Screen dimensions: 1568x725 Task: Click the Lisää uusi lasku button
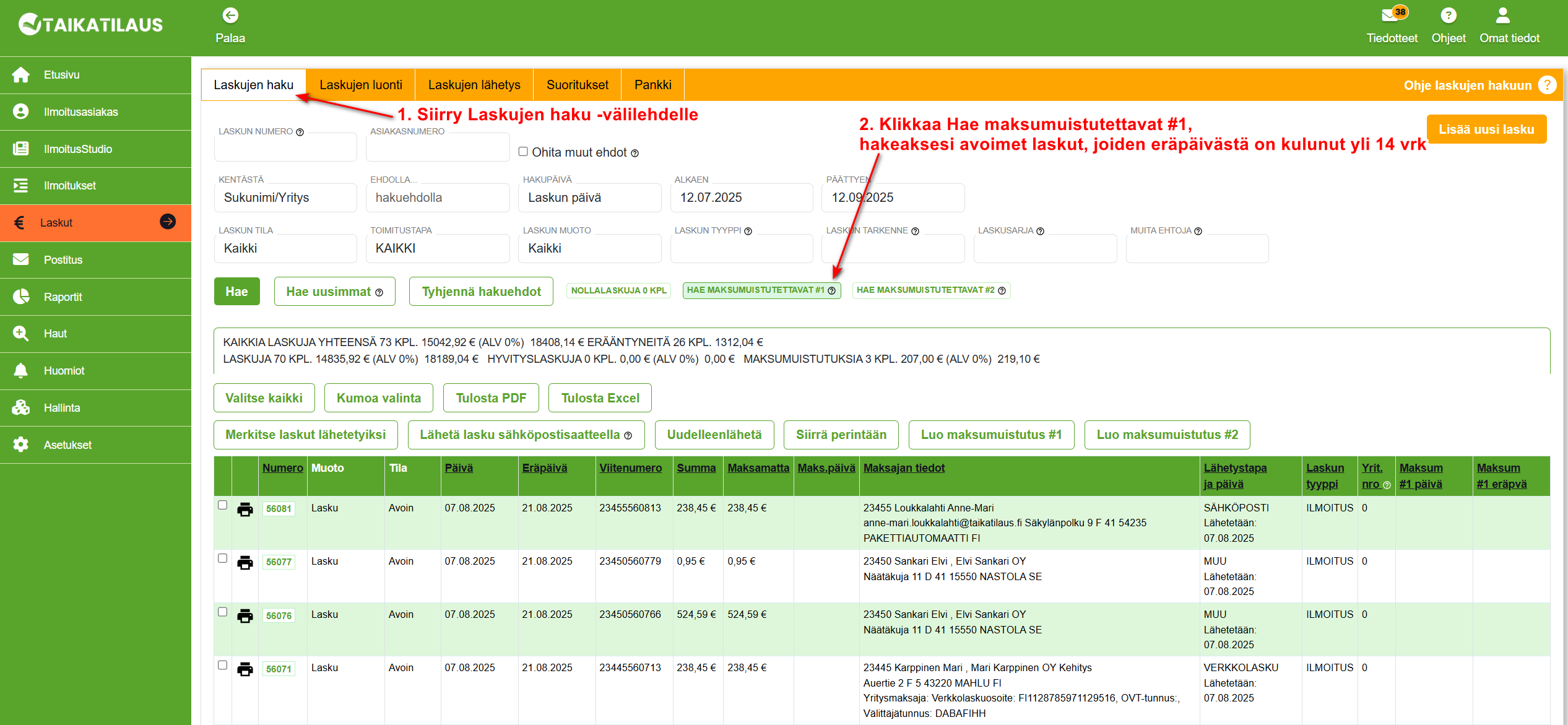click(x=1486, y=129)
